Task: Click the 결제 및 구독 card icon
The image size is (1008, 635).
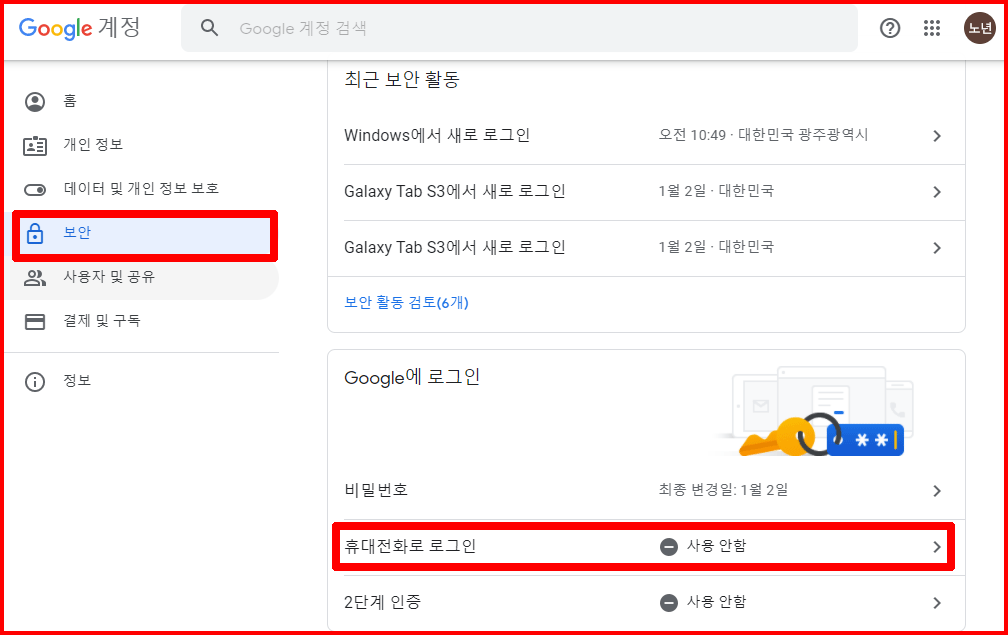Action: coord(35,321)
